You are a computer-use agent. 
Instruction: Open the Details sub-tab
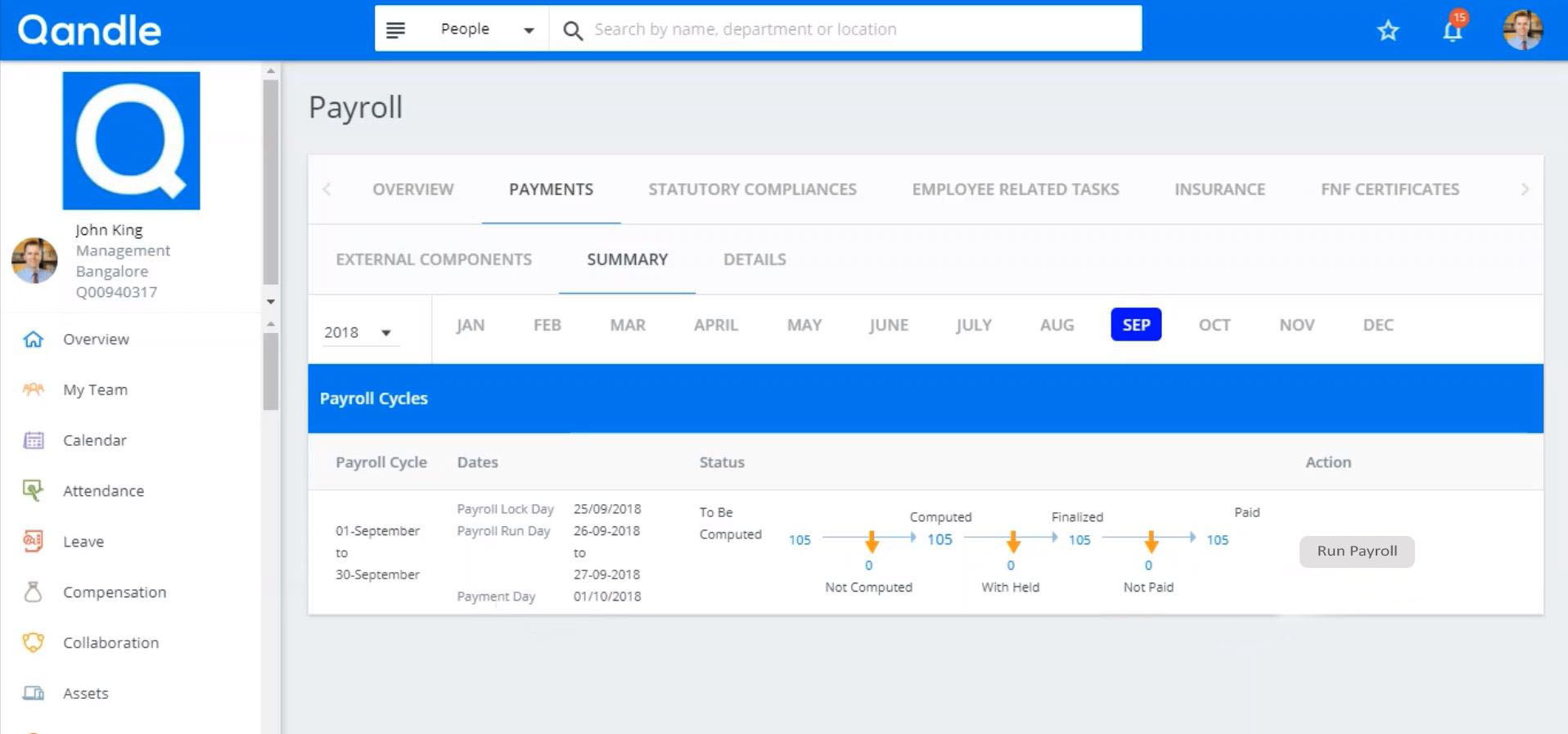click(x=754, y=259)
